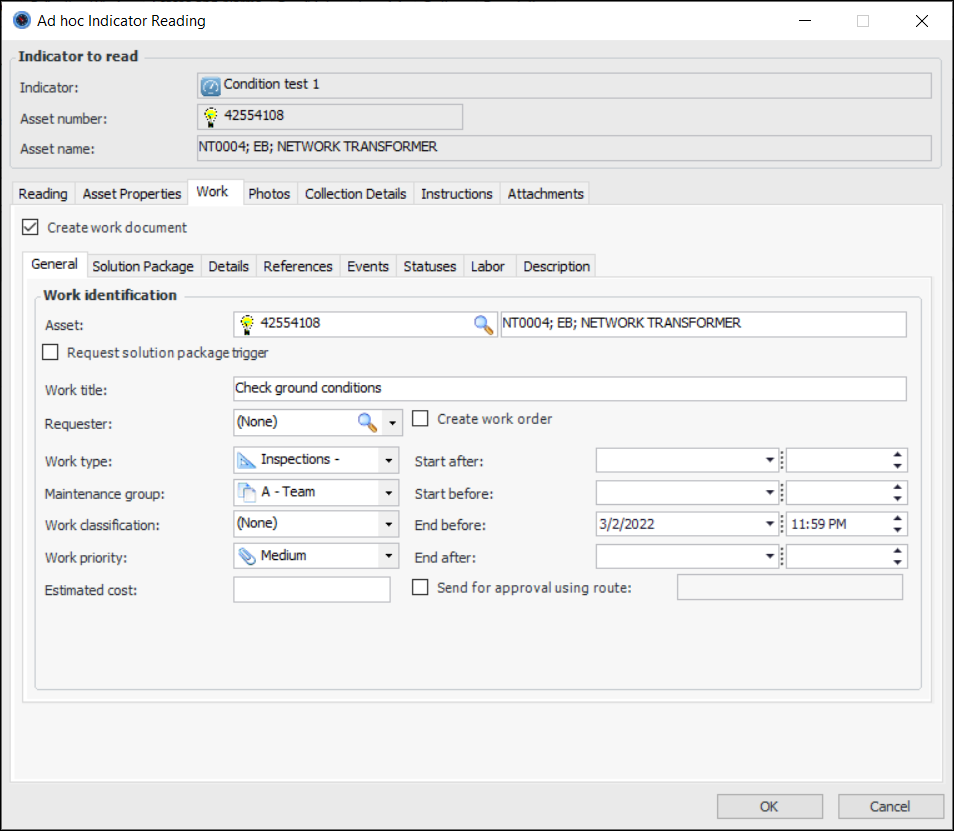Click the app icon in the title bar

(x=21, y=20)
